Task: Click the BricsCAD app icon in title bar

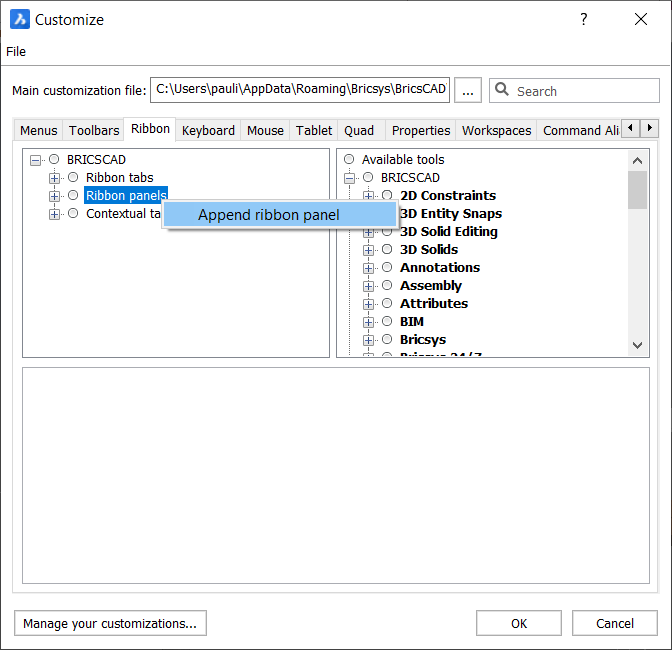Action: click(20, 19)
